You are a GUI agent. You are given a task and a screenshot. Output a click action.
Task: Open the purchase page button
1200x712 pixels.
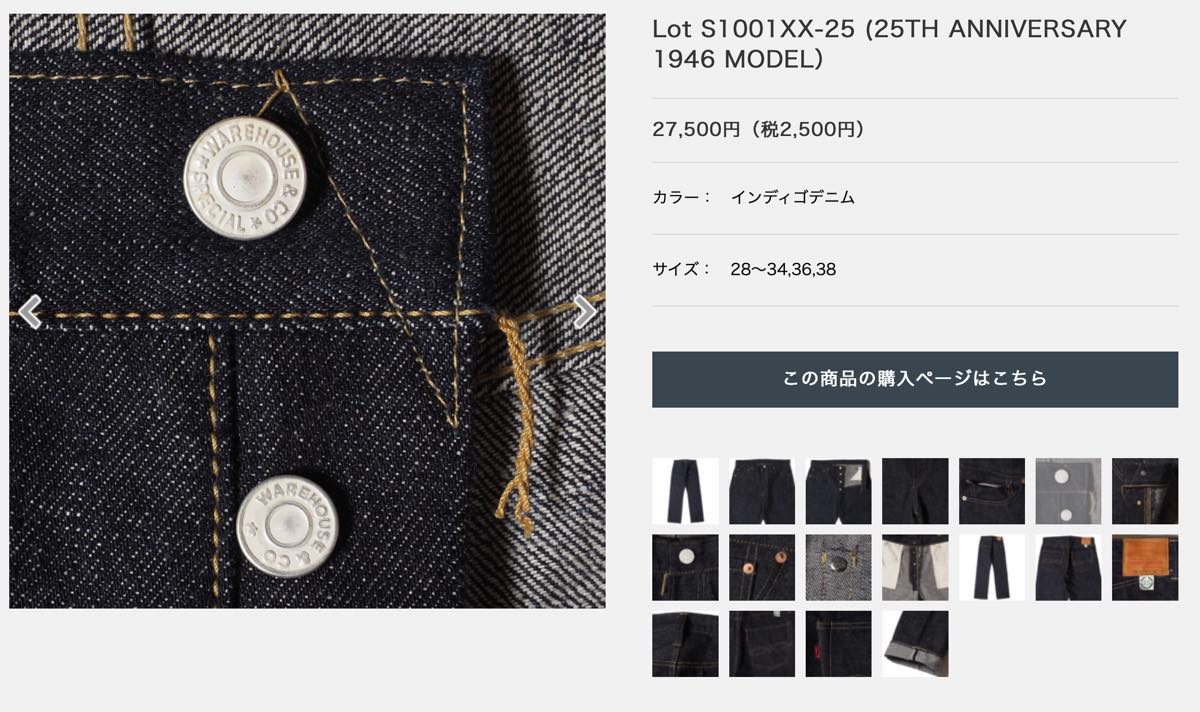coord(915,379)
